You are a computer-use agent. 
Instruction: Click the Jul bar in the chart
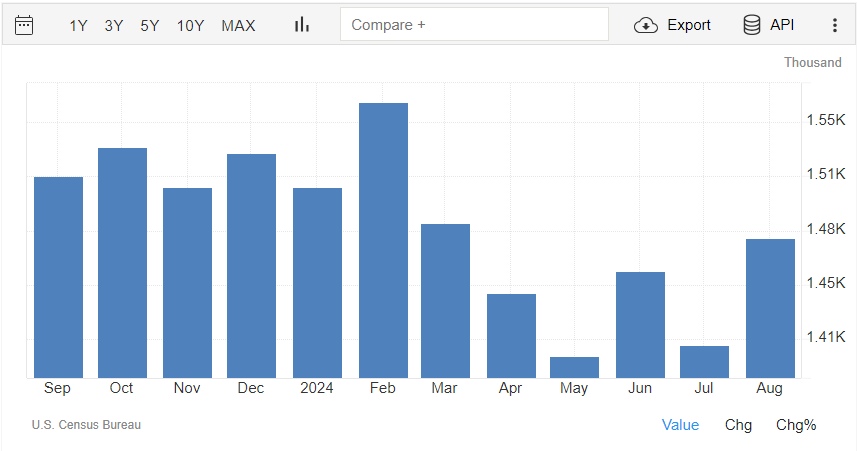point(705,362)
